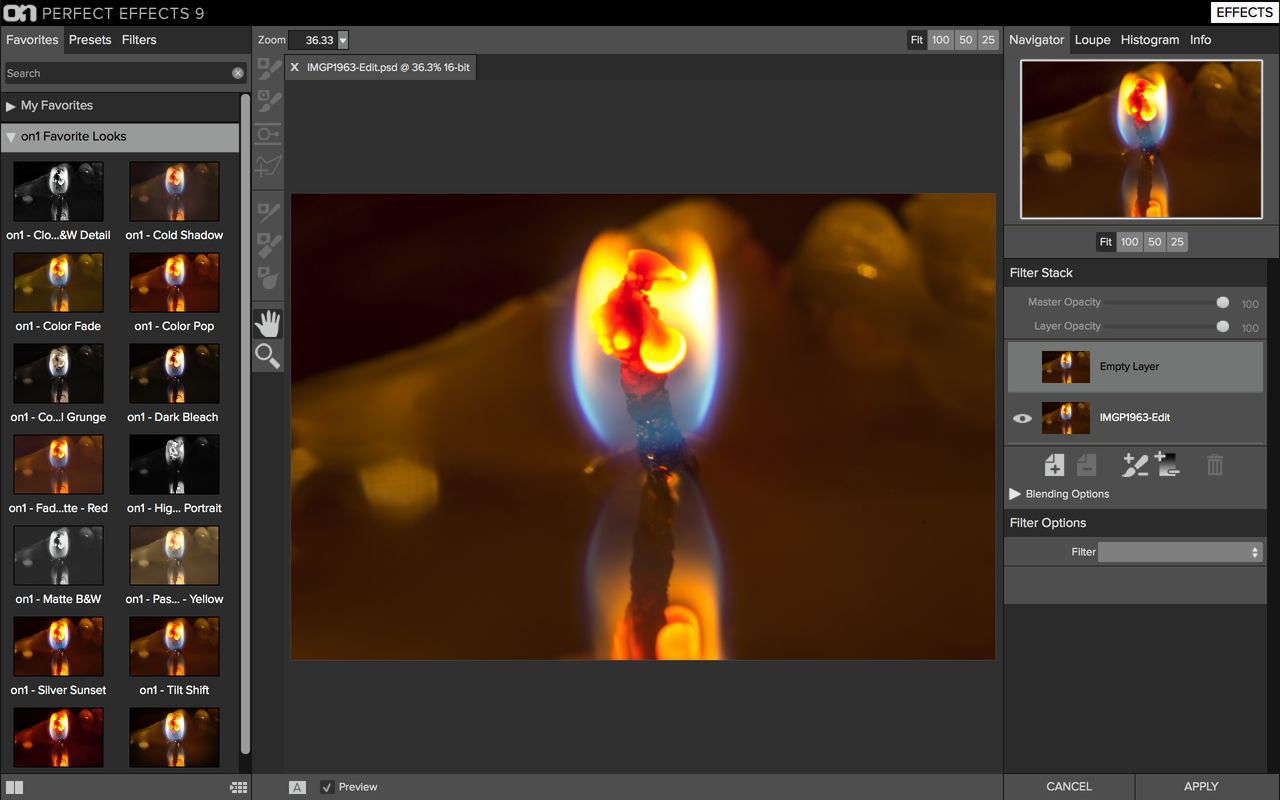Click the CANCEL button
The image size is (1280, 800).
(1069, 787)
